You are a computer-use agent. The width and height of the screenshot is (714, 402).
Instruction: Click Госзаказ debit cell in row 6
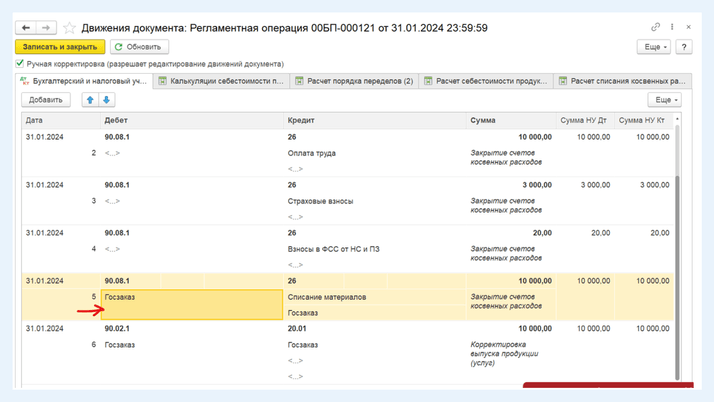click(120, 345)
